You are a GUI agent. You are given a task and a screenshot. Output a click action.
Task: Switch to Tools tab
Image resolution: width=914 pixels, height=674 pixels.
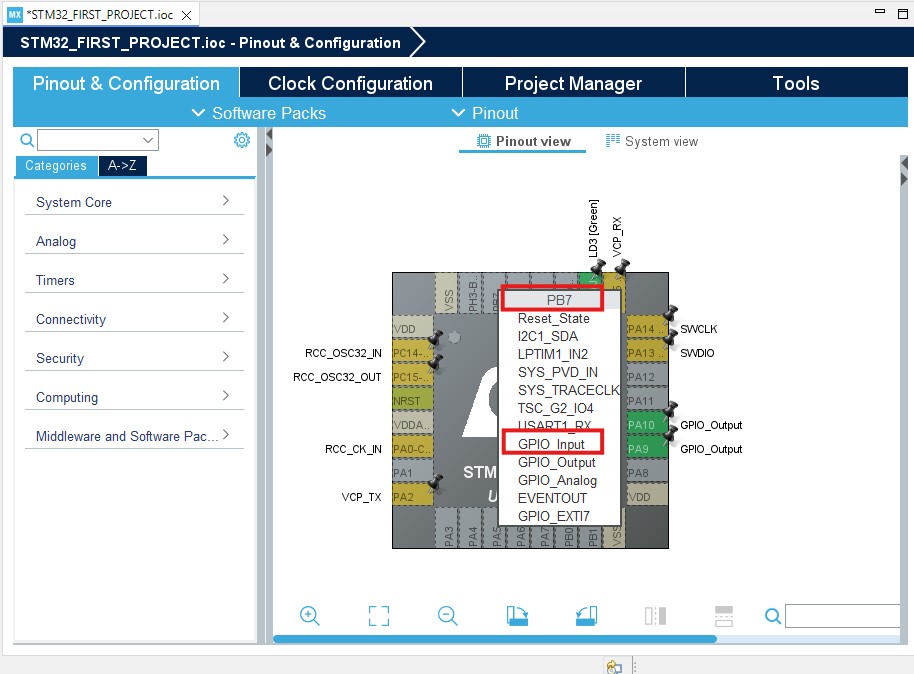tap(796, 83)
